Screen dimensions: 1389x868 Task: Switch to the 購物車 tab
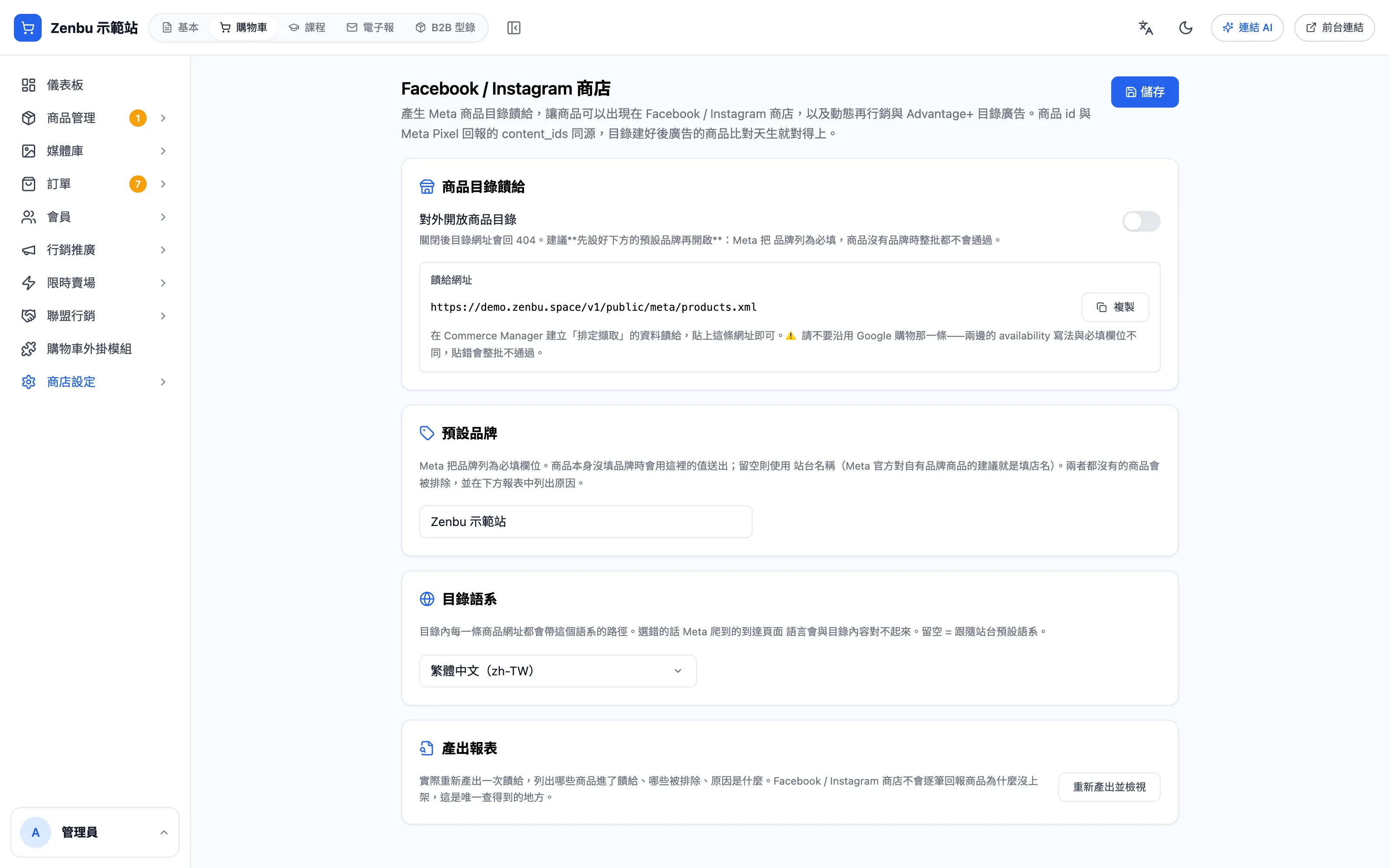244,27
